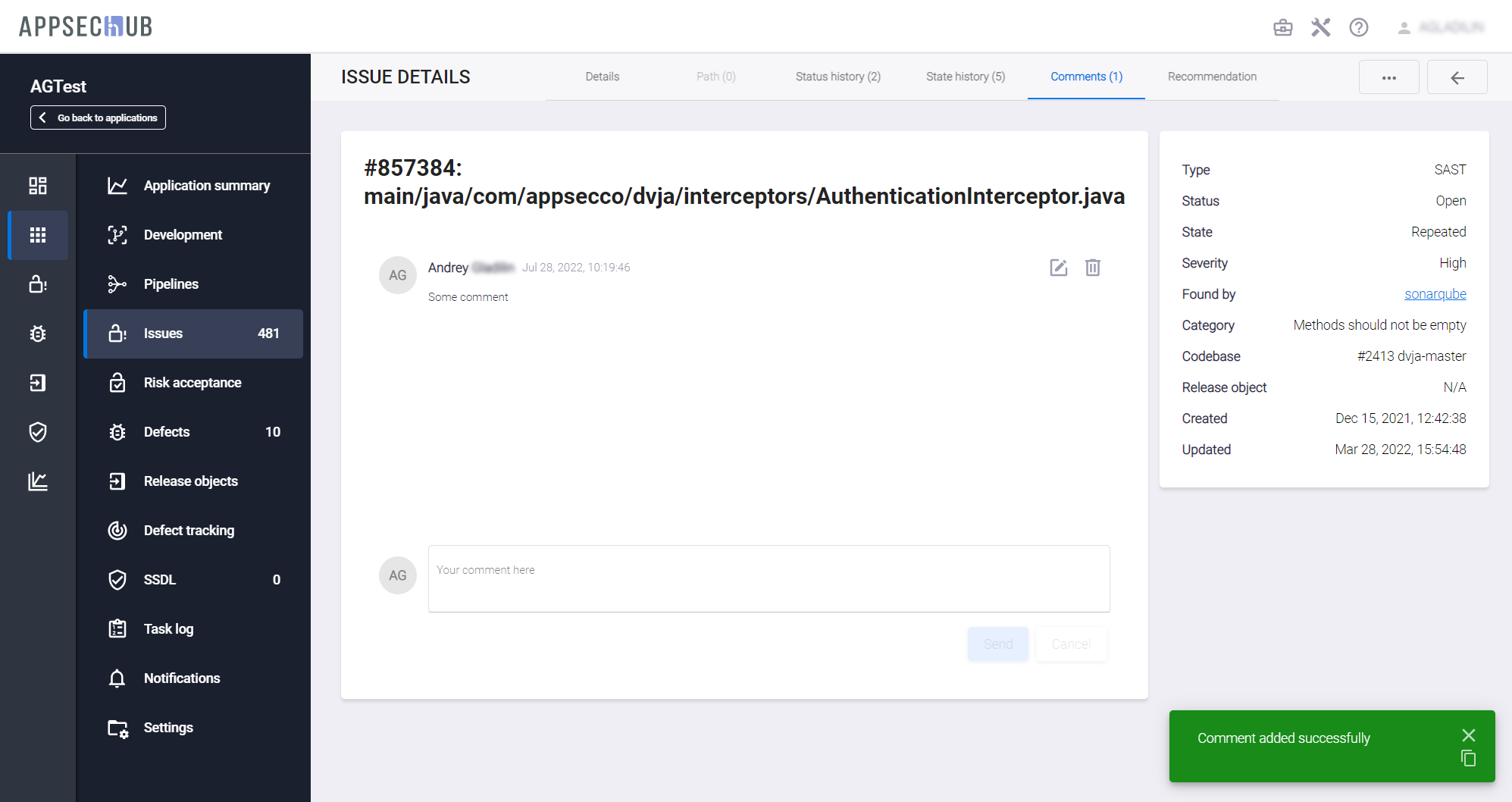The height and width of the screenshot is (802, 1512).
Task: Open the dashboard icon in left rail
Action: click(38, 186)
